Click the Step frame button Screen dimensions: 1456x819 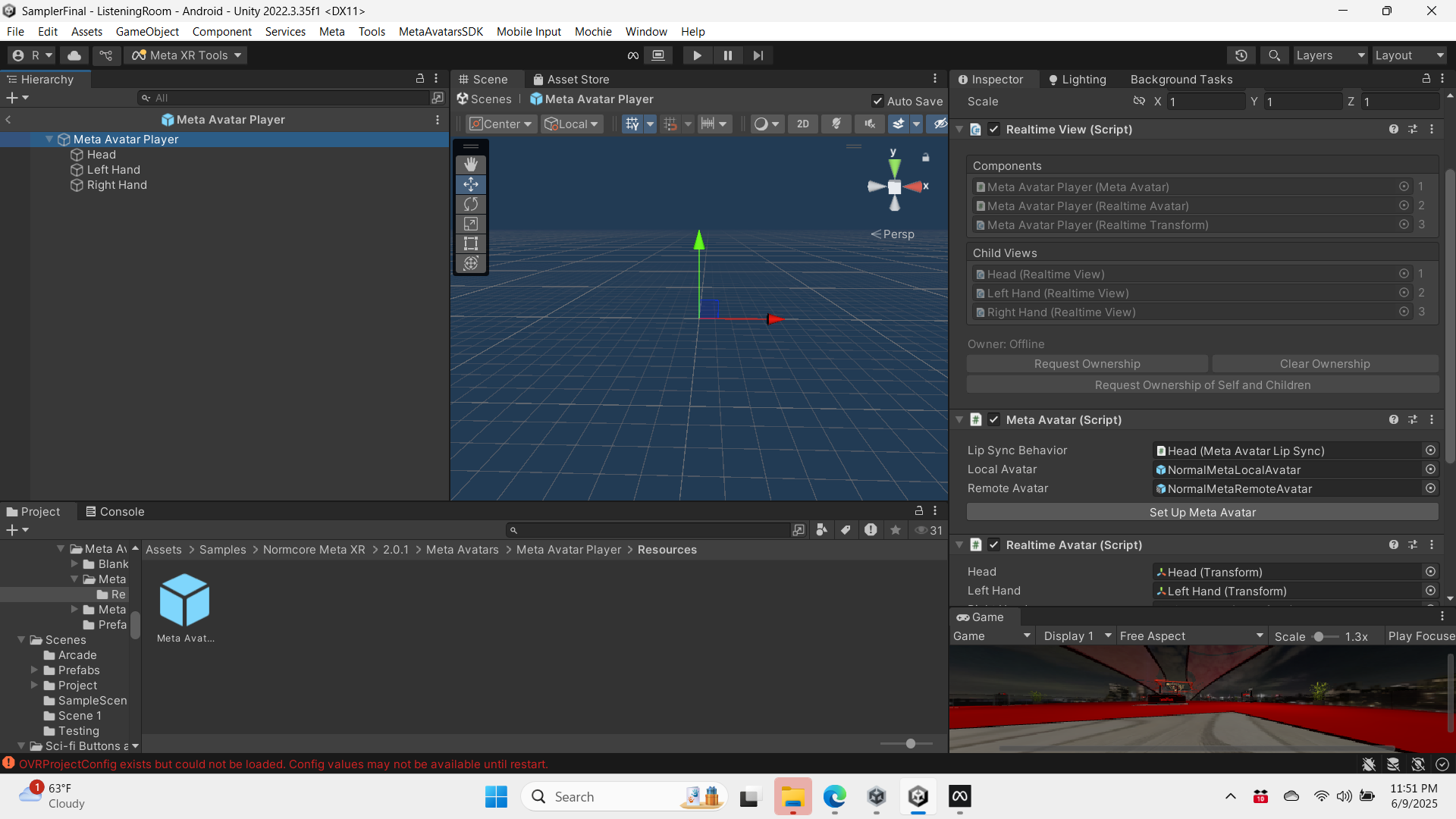(x=758, y=55)
